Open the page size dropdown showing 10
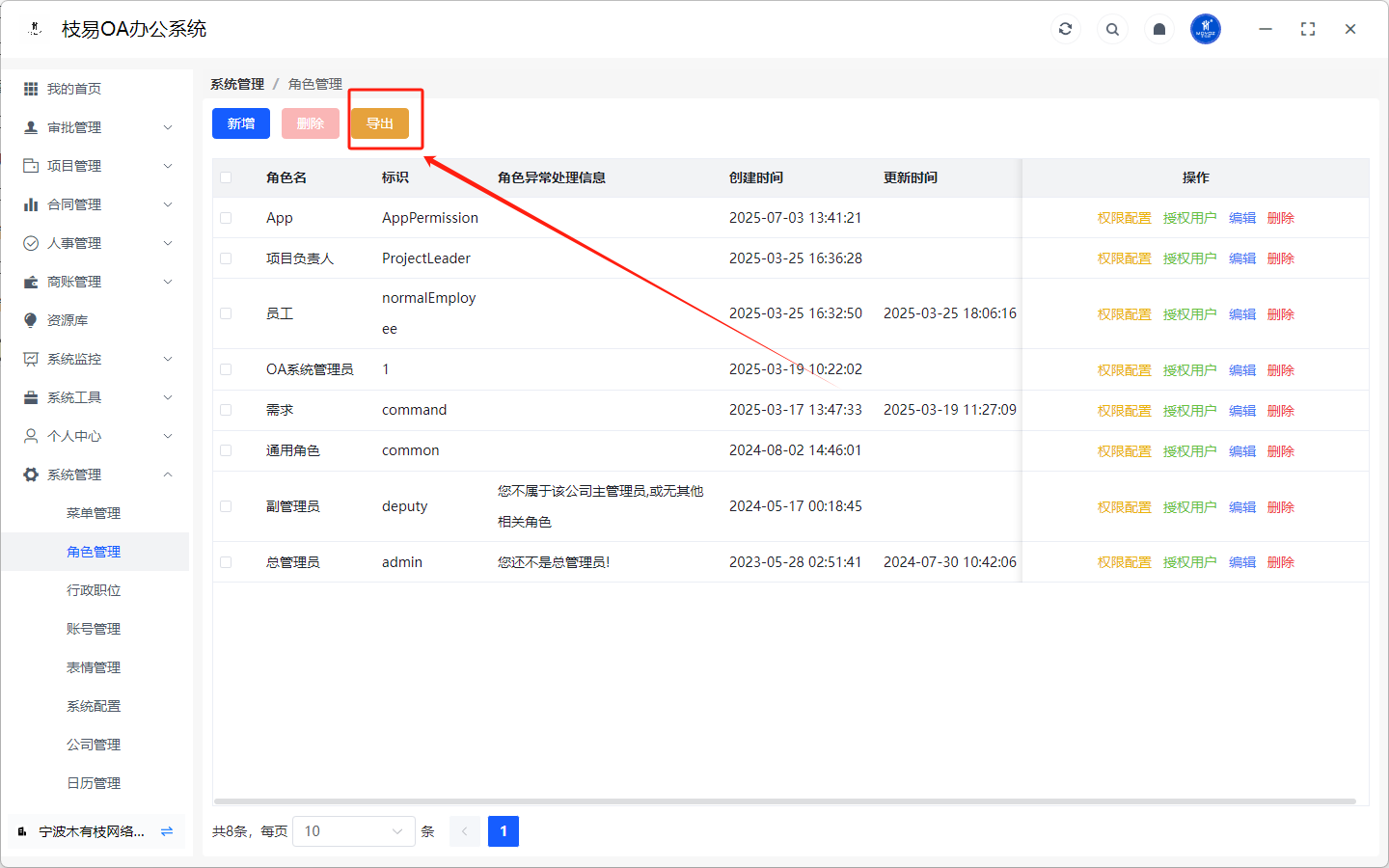This screenshot has height=868, width=1389. coord(353,831)
